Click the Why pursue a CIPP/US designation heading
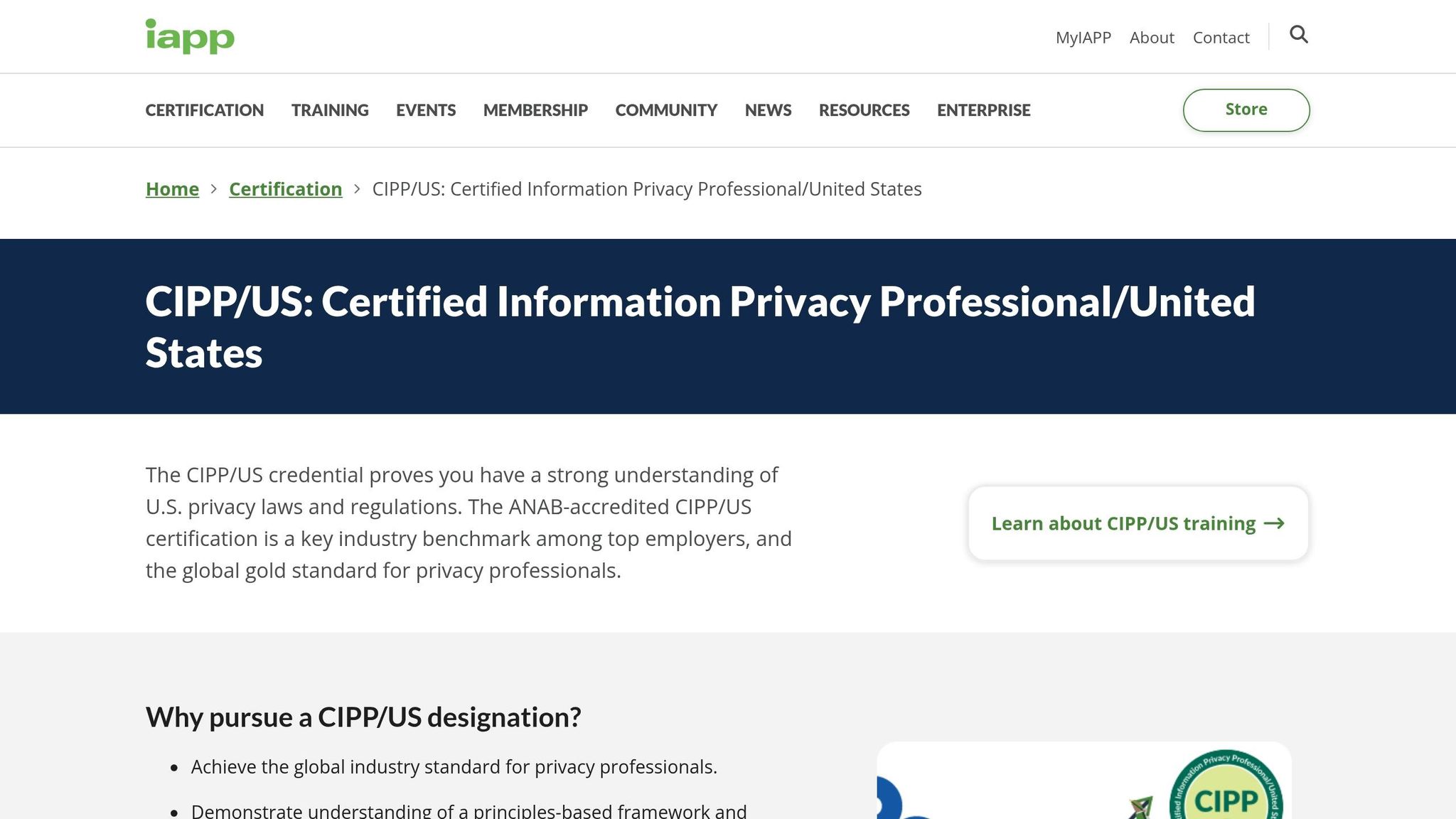Image resolution: width=1456 pixels, height=819 pixels. (363, 717)
